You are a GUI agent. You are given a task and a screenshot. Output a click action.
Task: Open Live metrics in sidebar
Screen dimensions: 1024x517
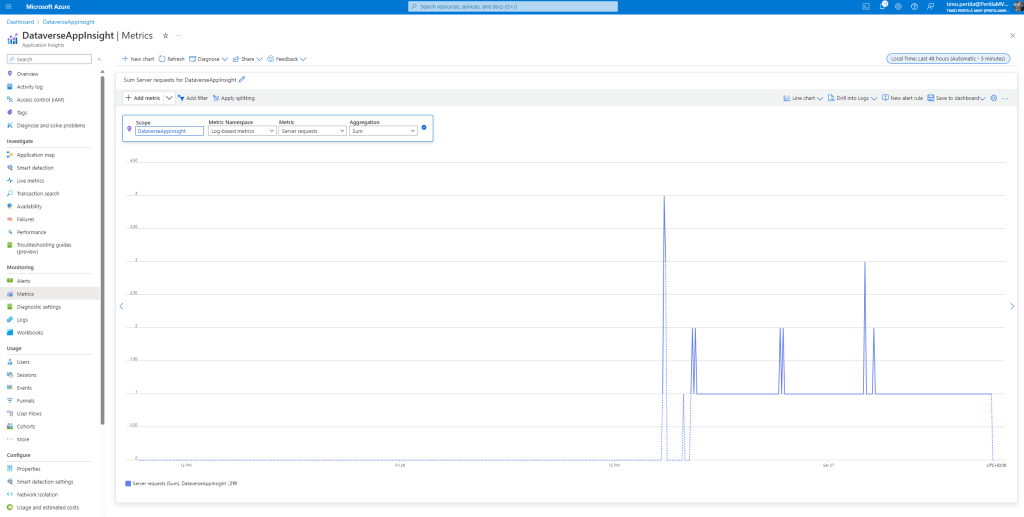pos(30,180)
